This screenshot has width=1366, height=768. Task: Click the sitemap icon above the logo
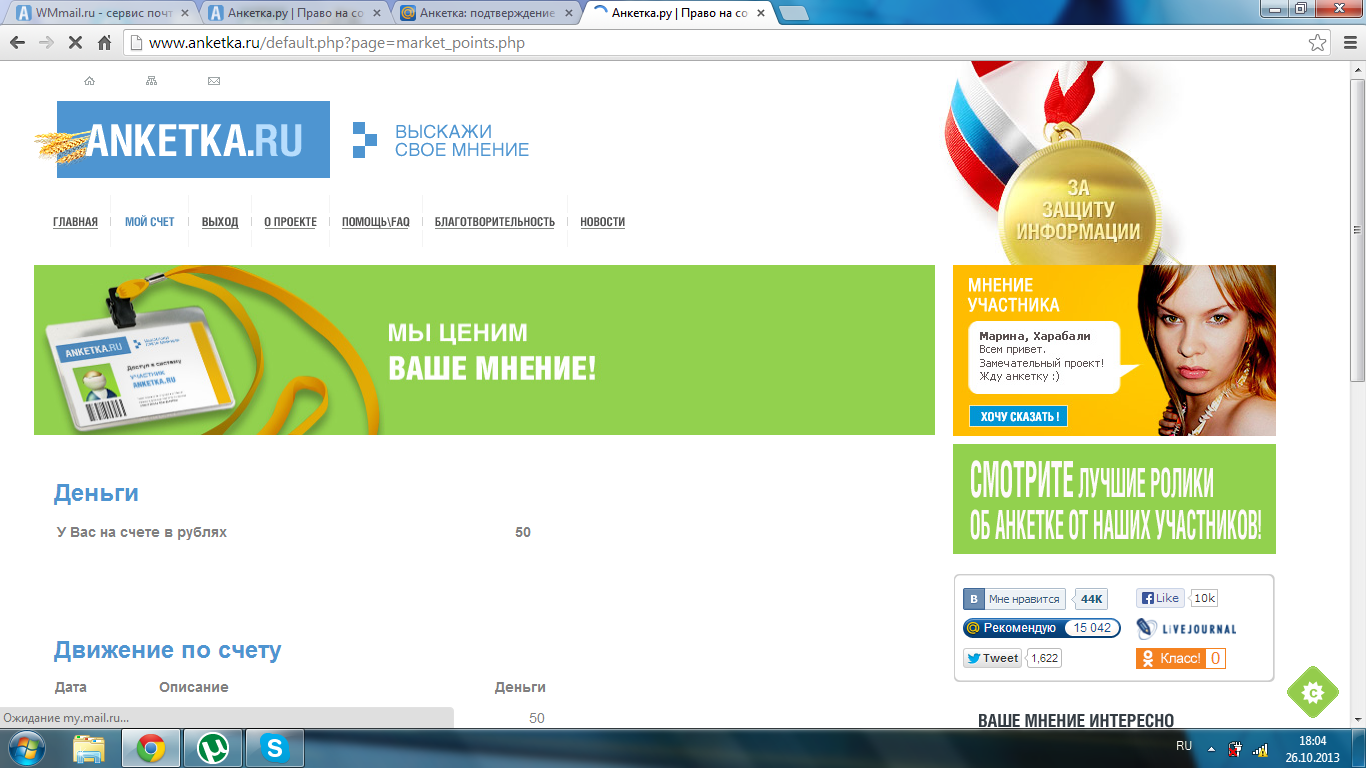[x=151, y=81]
